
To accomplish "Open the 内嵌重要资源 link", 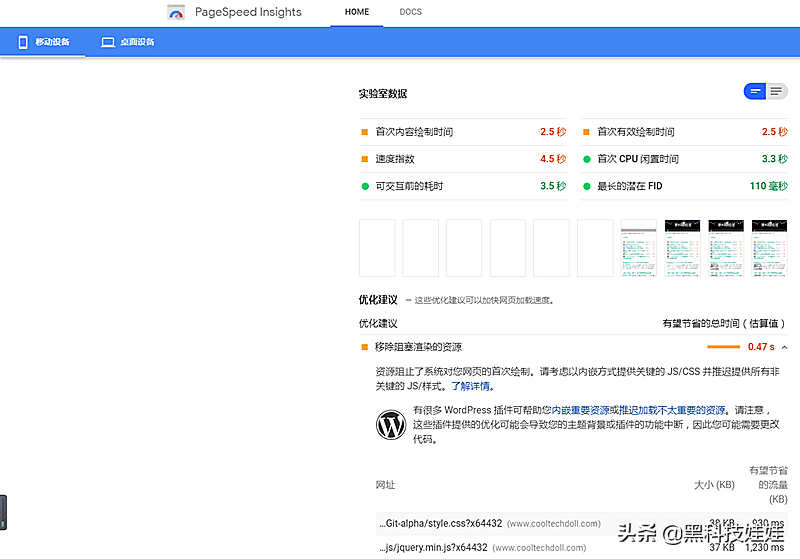I will [581, 410].
